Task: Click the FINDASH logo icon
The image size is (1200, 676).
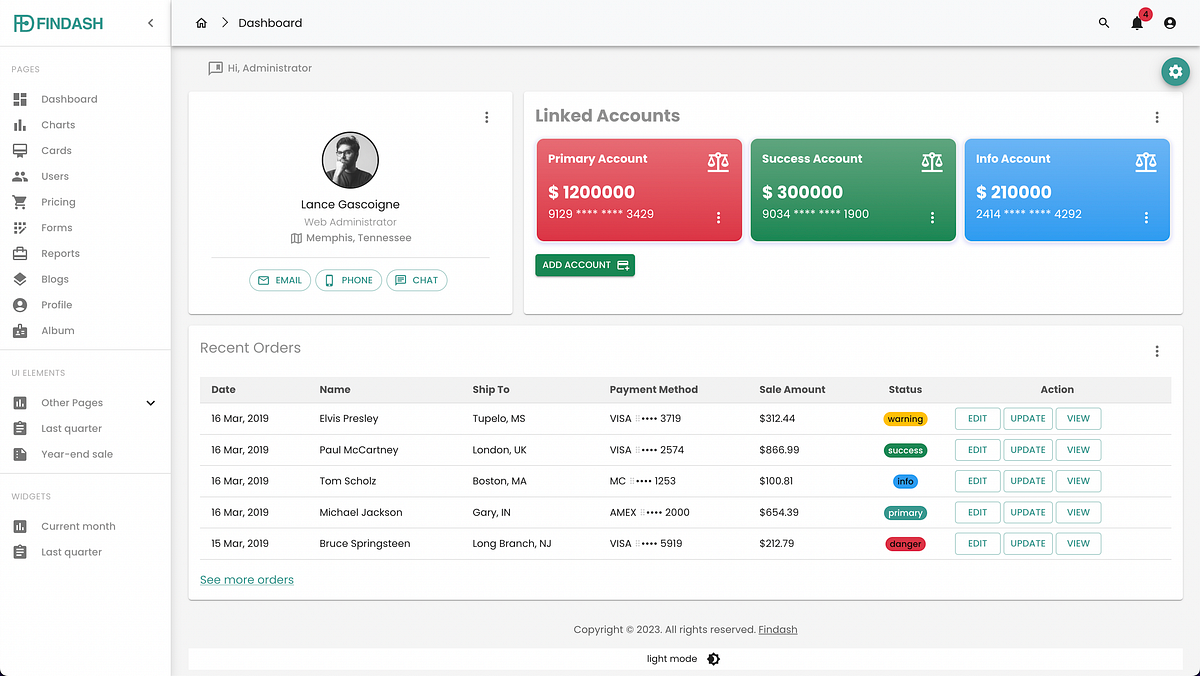Action: (x=21, y=22)
